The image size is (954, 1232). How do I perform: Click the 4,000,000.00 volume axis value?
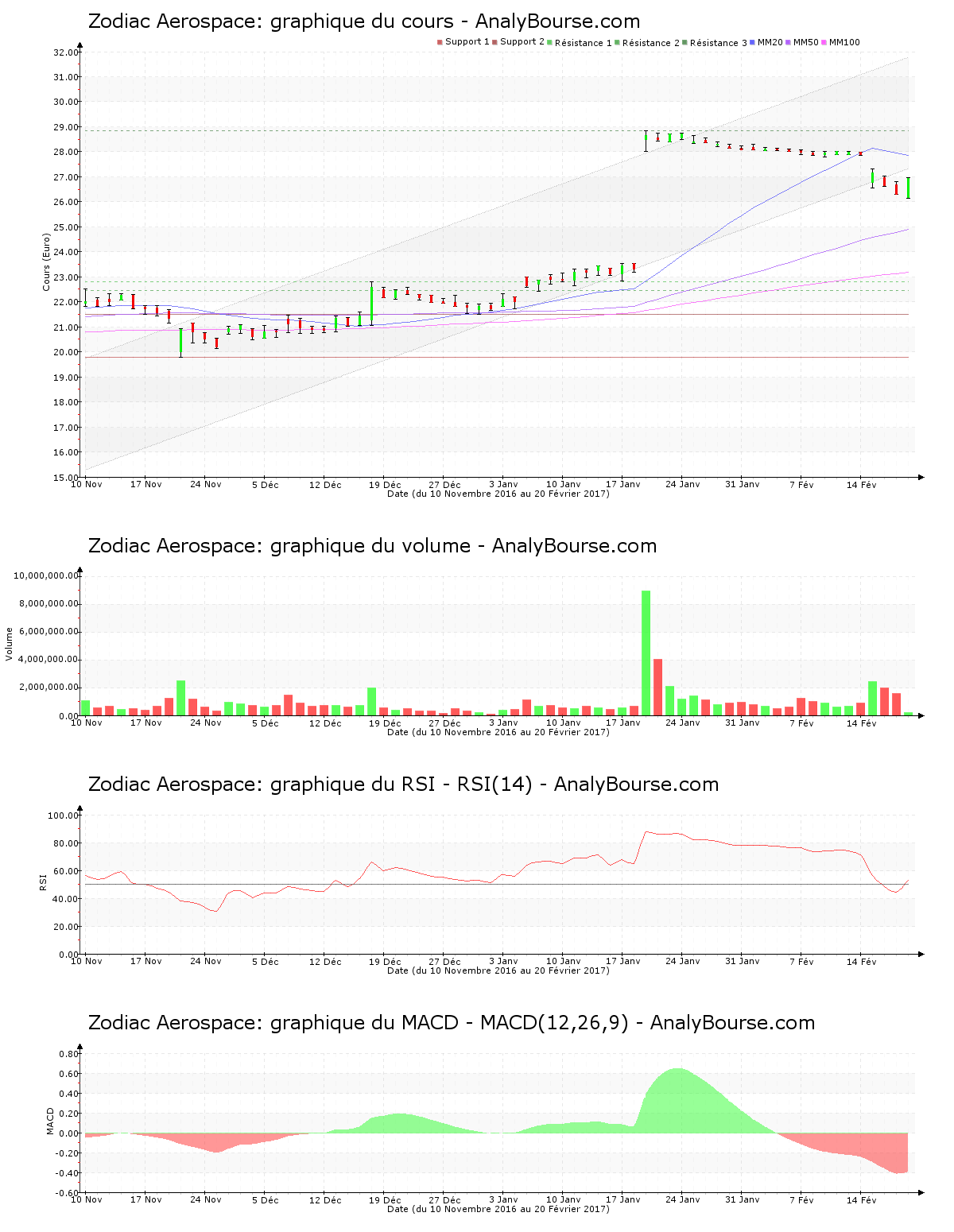click(49, 660)
